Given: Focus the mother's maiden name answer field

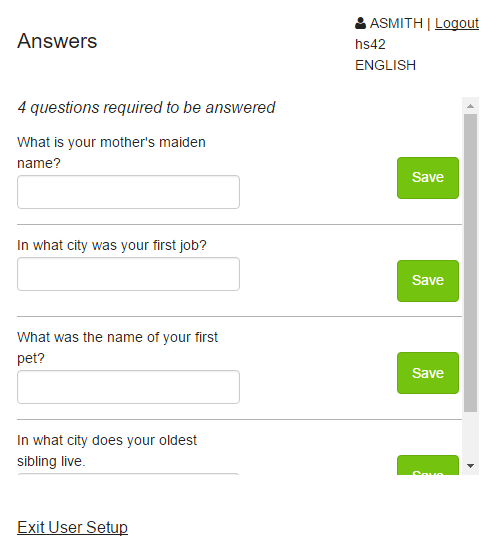Looking at the screenshot, I should 128,192.
